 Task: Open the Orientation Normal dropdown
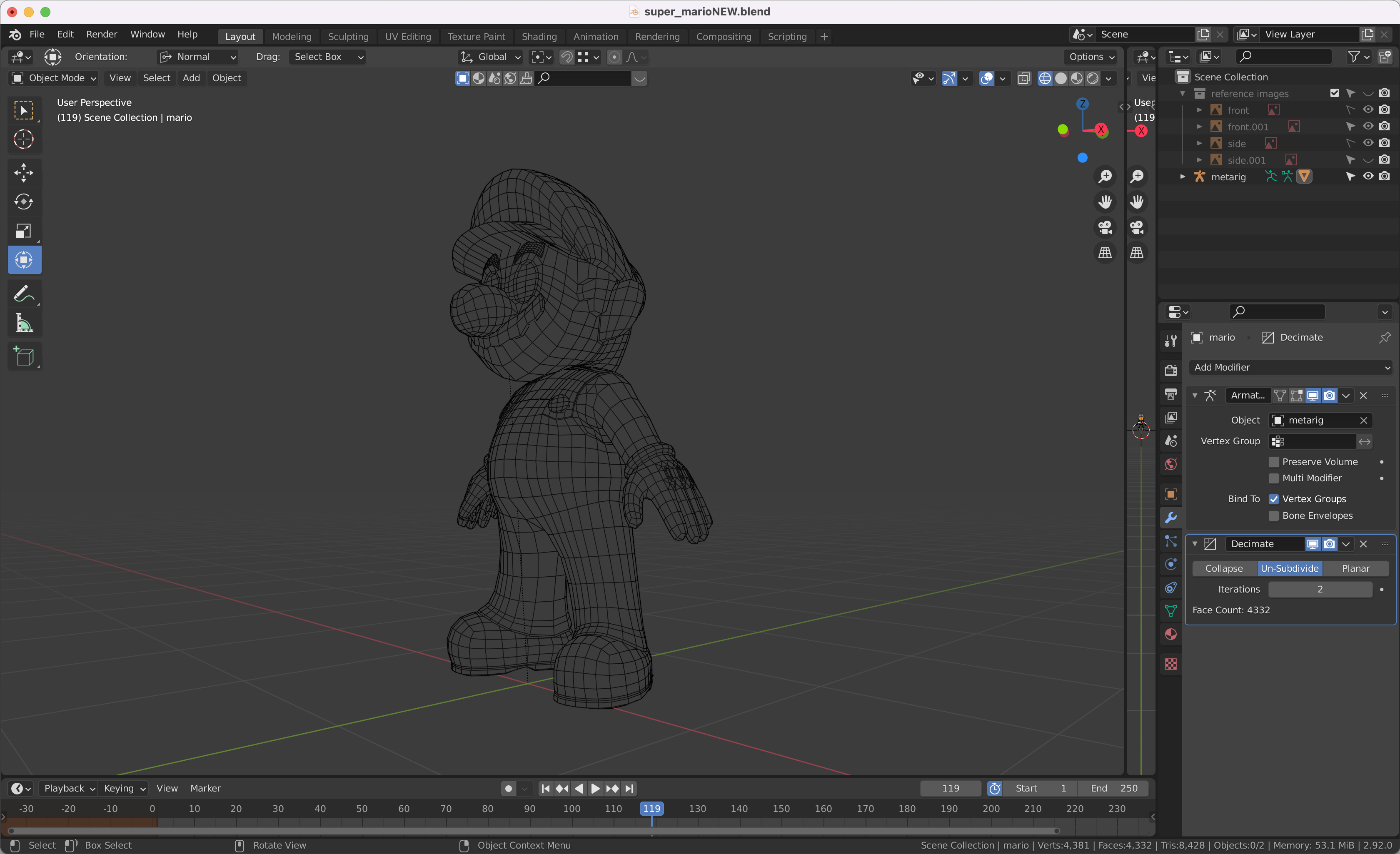point(198,57)
